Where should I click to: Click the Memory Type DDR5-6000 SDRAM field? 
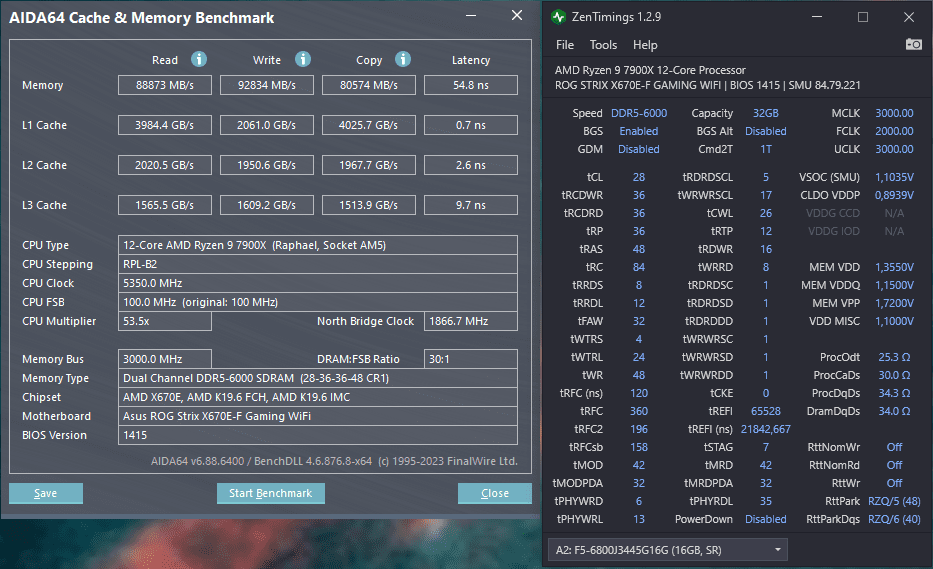pos(318,378)
